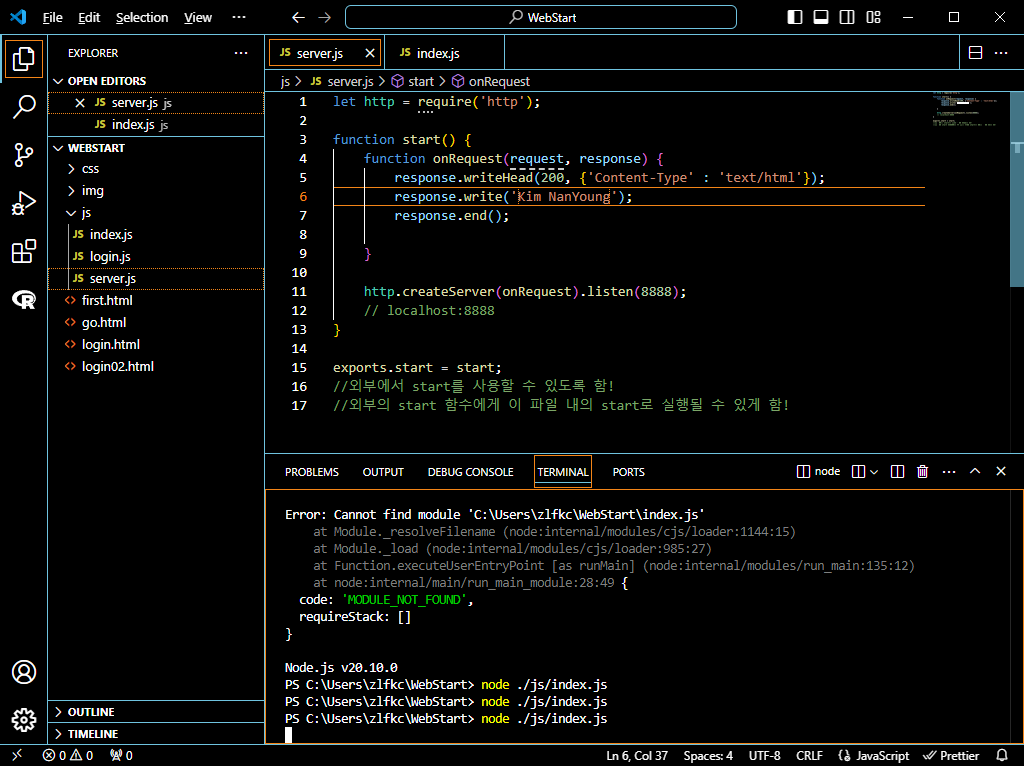
Task: Show more menu bar items via ellipsis
Action: pyautogui.click(x=239, y=18)
